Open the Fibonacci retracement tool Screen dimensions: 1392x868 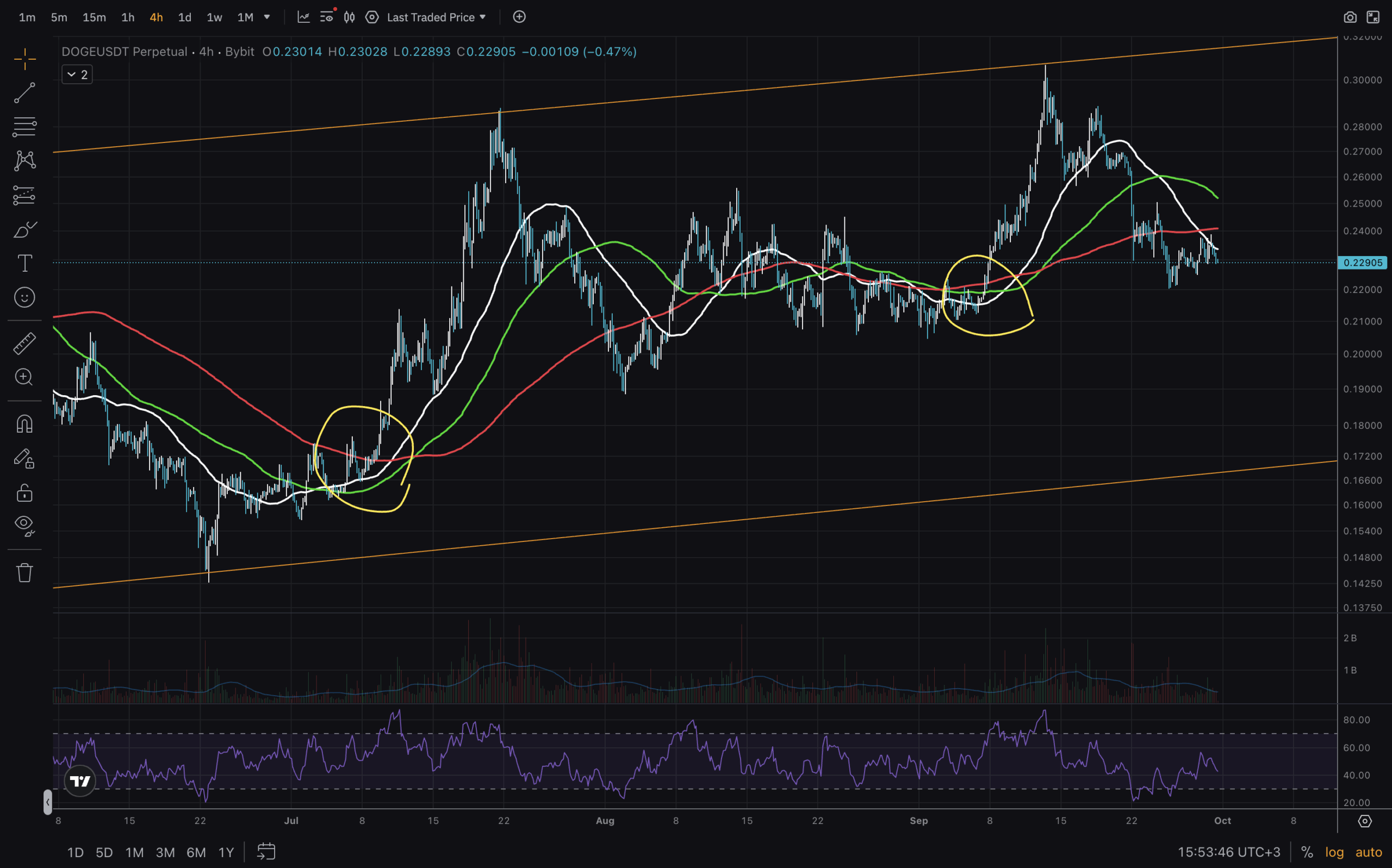[x=24, y=126]
